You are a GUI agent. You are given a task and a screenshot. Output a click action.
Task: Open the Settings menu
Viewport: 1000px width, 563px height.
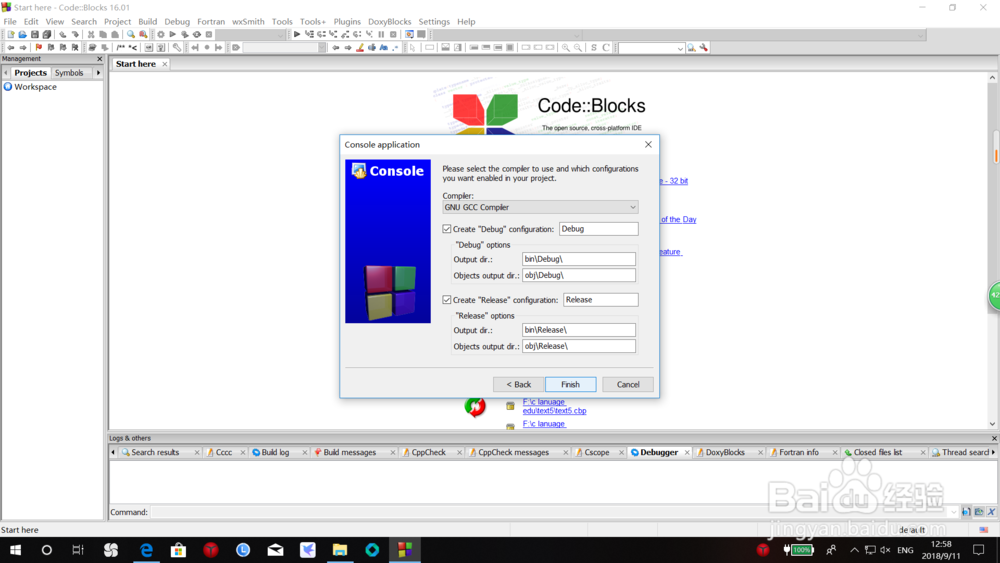434,22
